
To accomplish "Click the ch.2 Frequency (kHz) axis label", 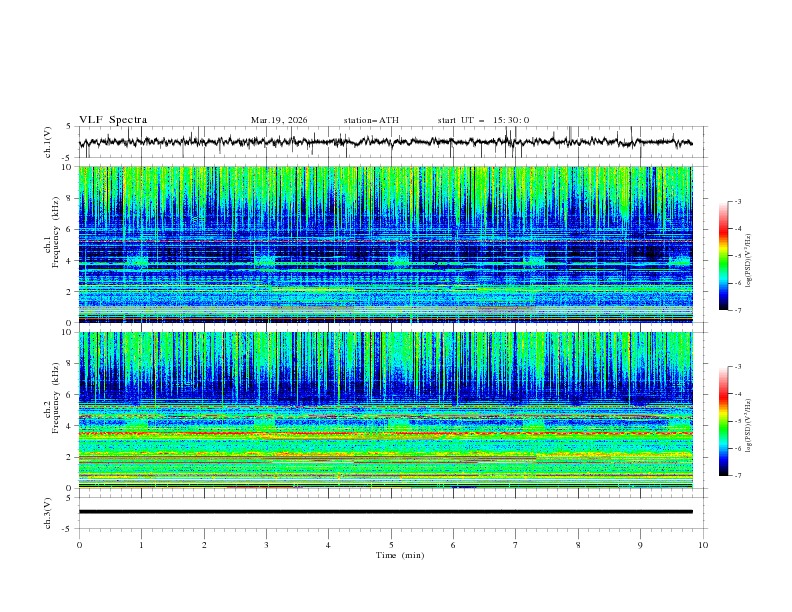I will tap(52, 397).
